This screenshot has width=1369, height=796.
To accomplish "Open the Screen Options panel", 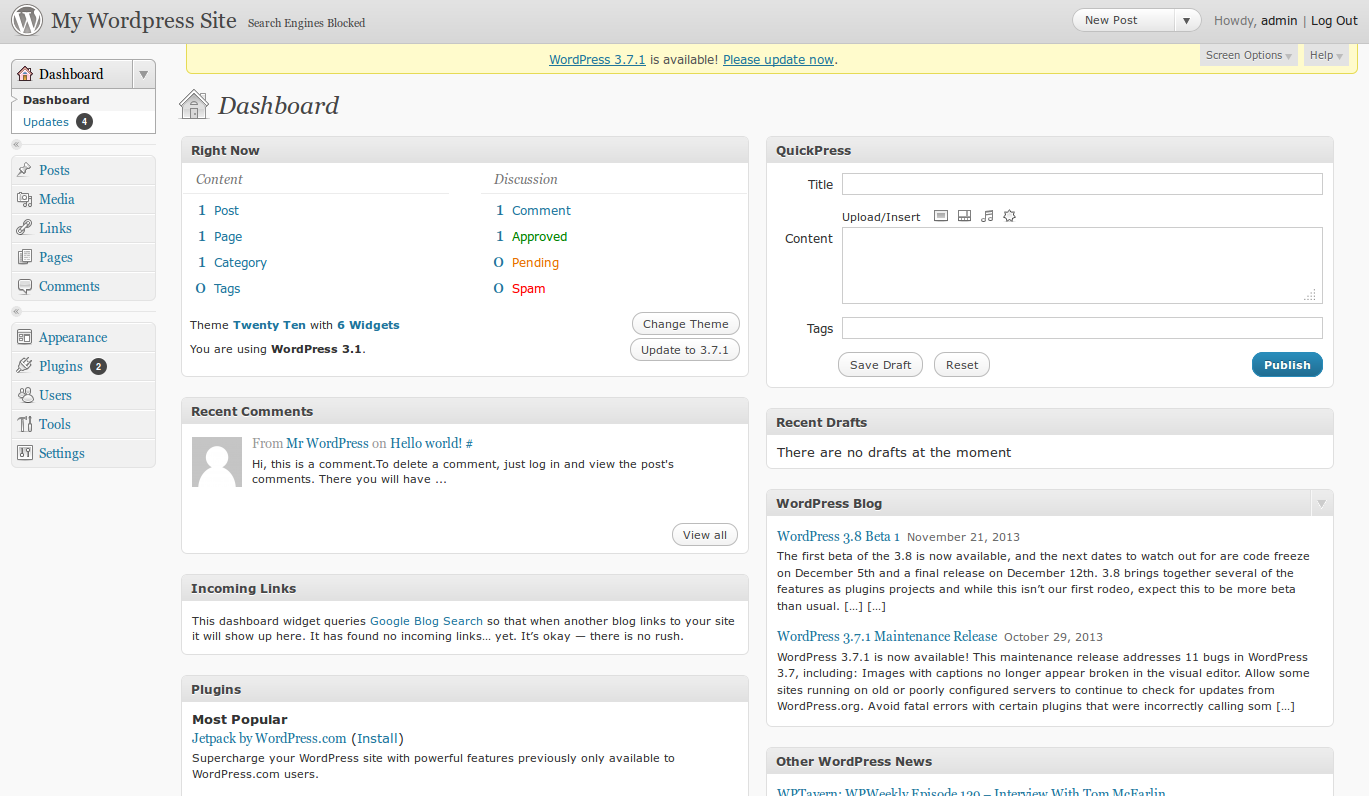I will [1248, 55].
